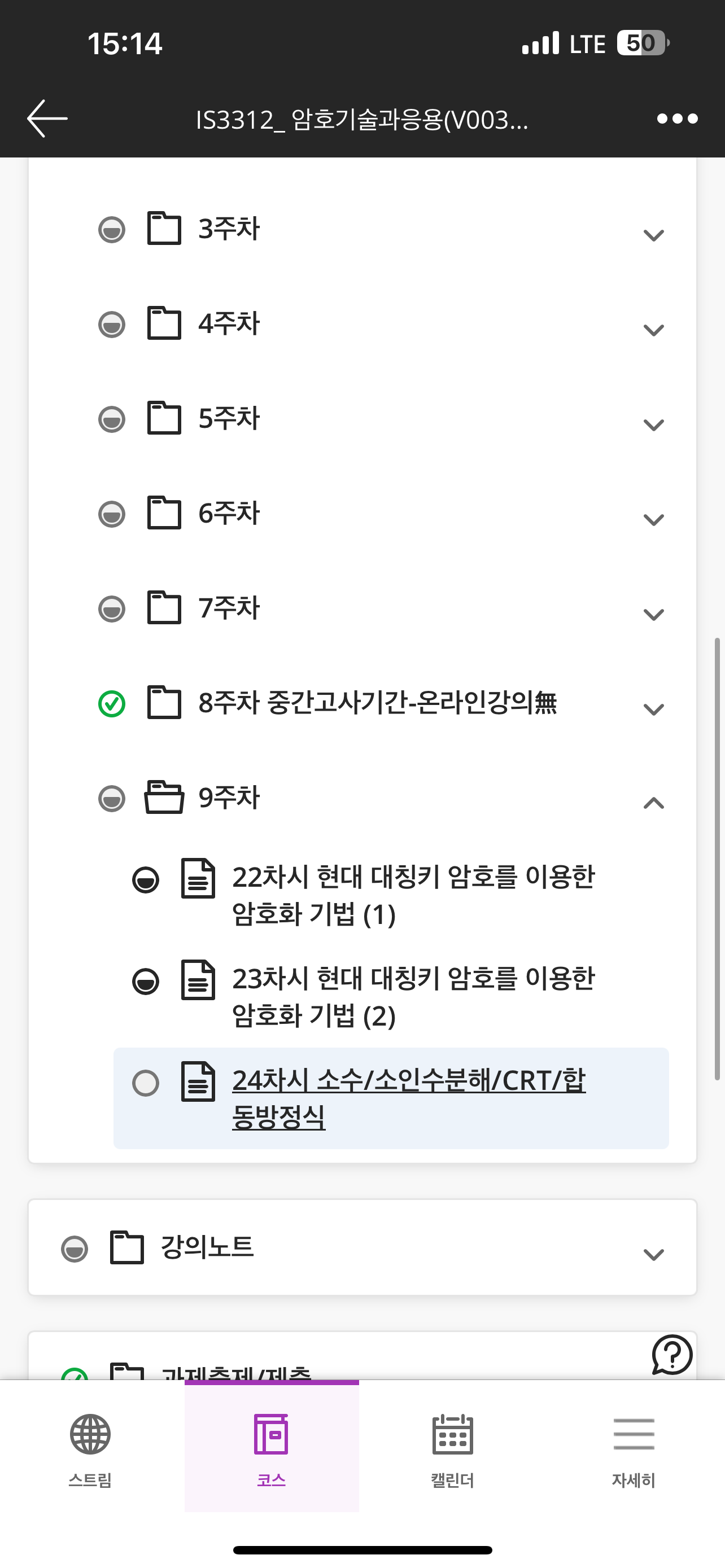Expand the 강의노트 section chevron
Screen dimensions: 725x1568
(653, 1255)
